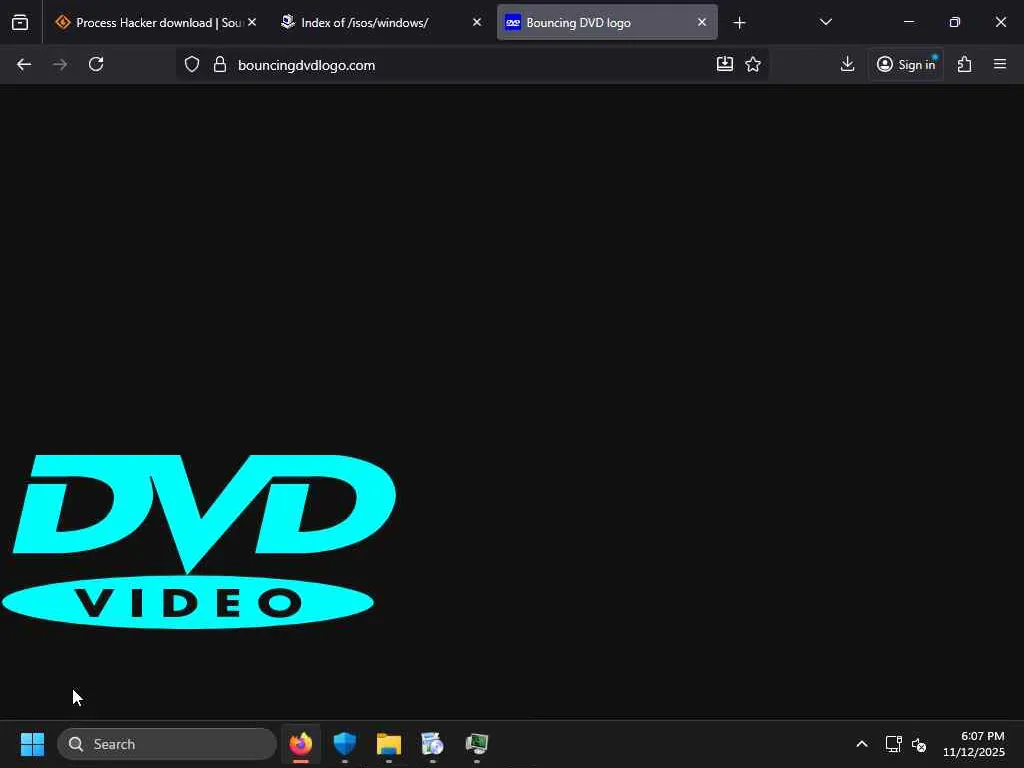1024x768 pixels.
Task: Open the Extensions puzzle icon
Action: pyautogui.click(x=965, y=64)
